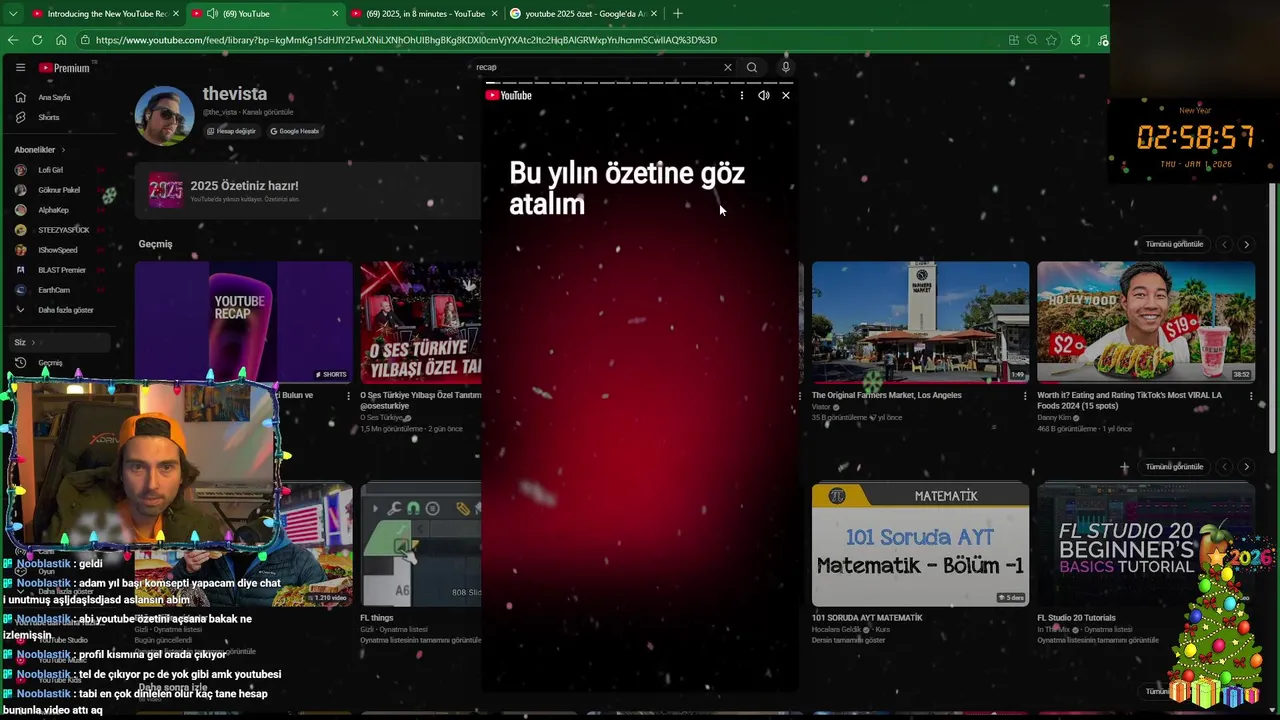Viewport: 1280px width, 720px height.
Task: Open FL Studio 20 Tutorials playlist
Action: (x=1146, y=544)
